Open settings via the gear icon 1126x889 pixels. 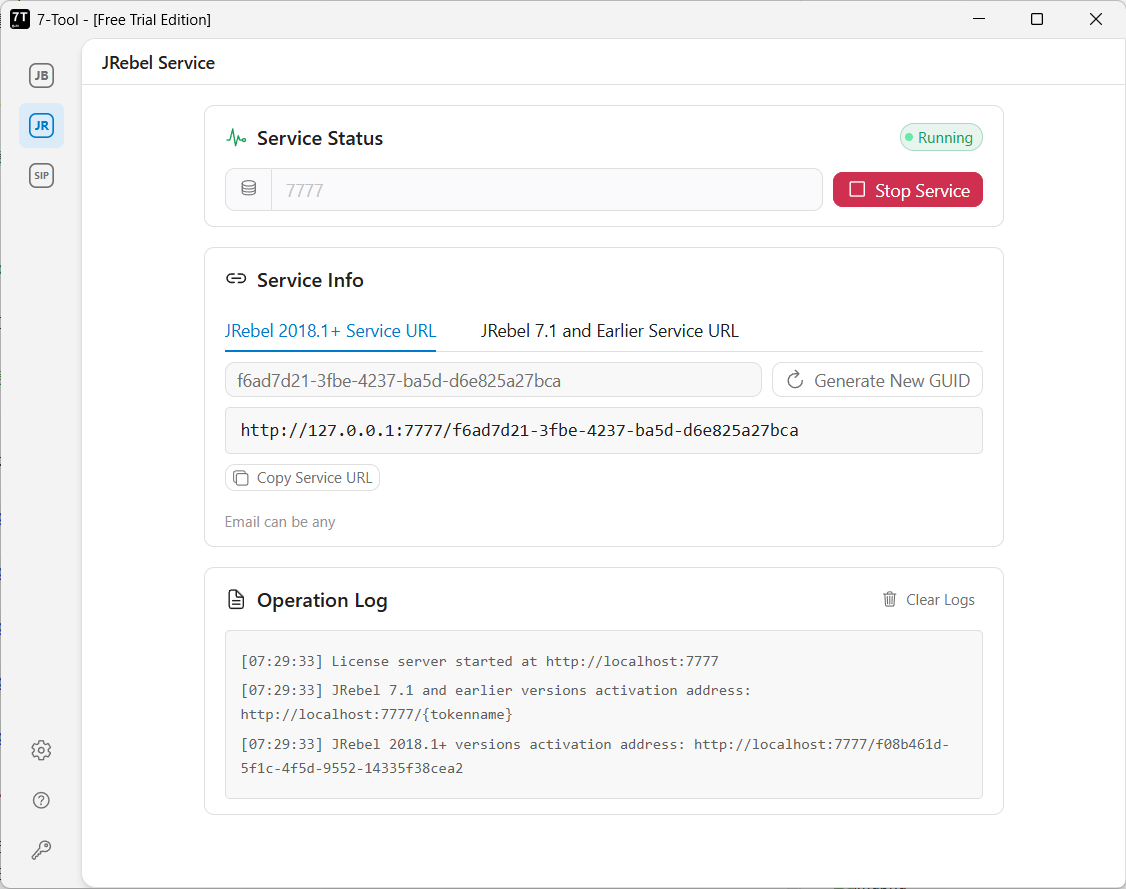(x=41, y=750)
